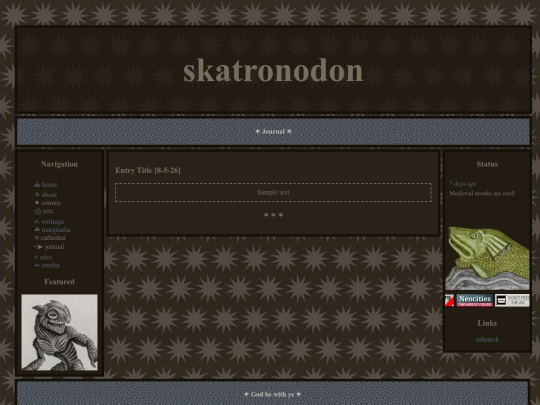Visit the arte page
Image resolution: width=540 pixels, height=405 pixels.
tap(43, 211)
